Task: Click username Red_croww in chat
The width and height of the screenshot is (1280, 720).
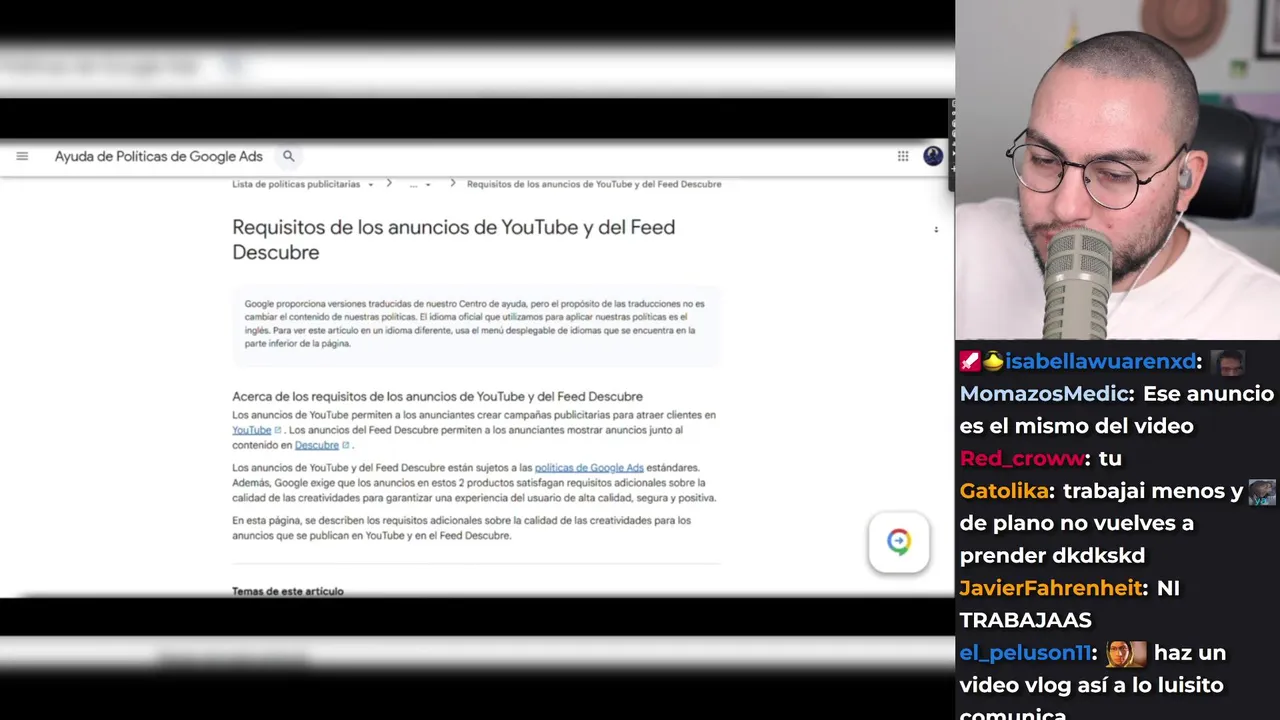Action: (1022, 458)
